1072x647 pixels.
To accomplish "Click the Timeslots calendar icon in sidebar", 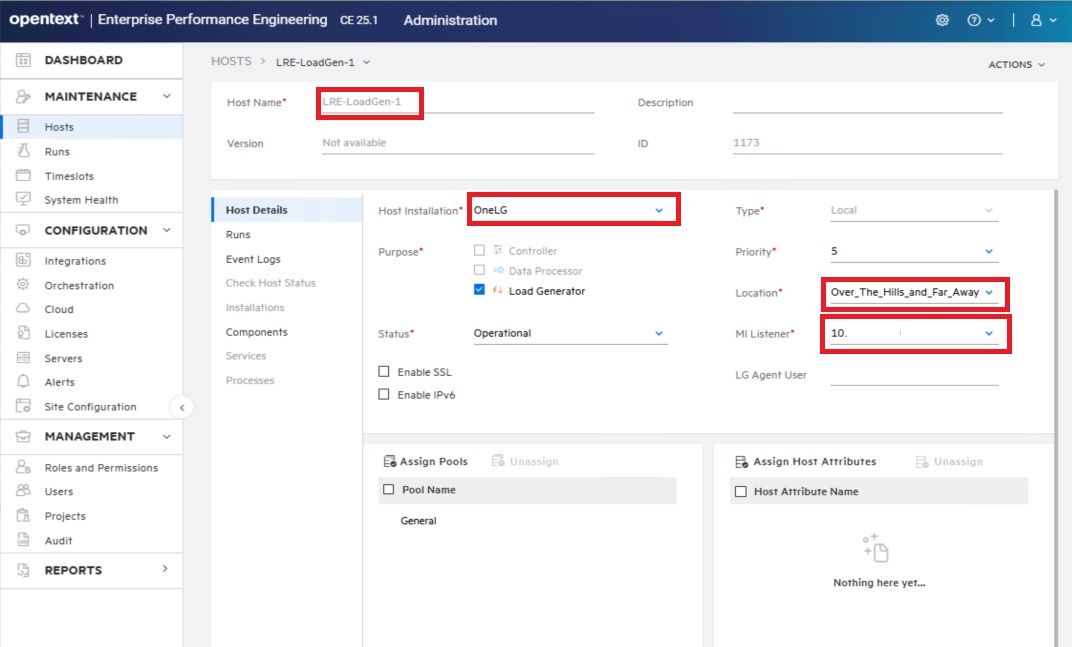I will tap(23, 176).
